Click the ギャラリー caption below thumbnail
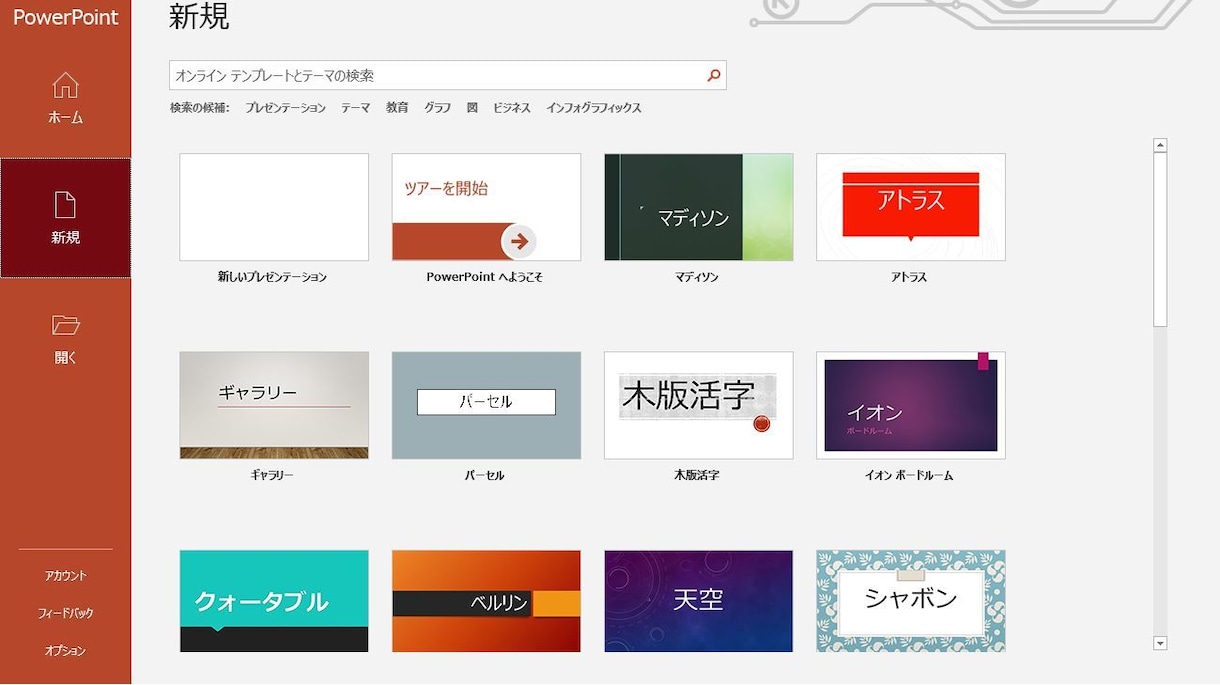Screen dimensions: 1220x685 click(272, 475)
